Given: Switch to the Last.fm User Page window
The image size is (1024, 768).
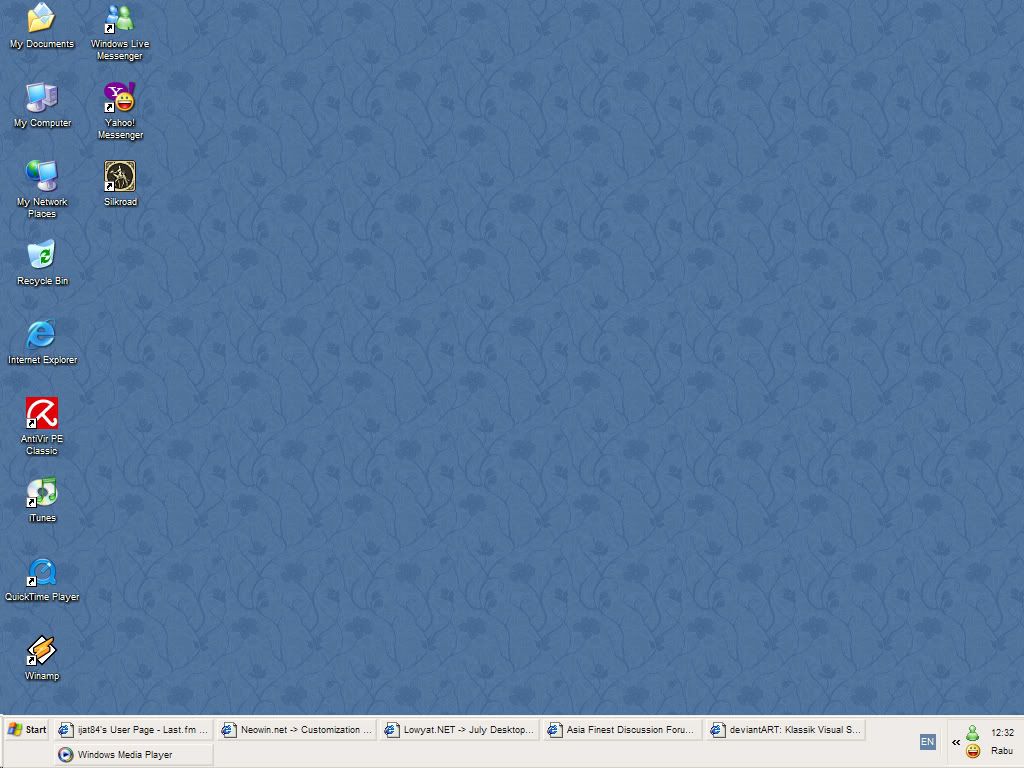Looking at the screenshot, I should point(133,730).
